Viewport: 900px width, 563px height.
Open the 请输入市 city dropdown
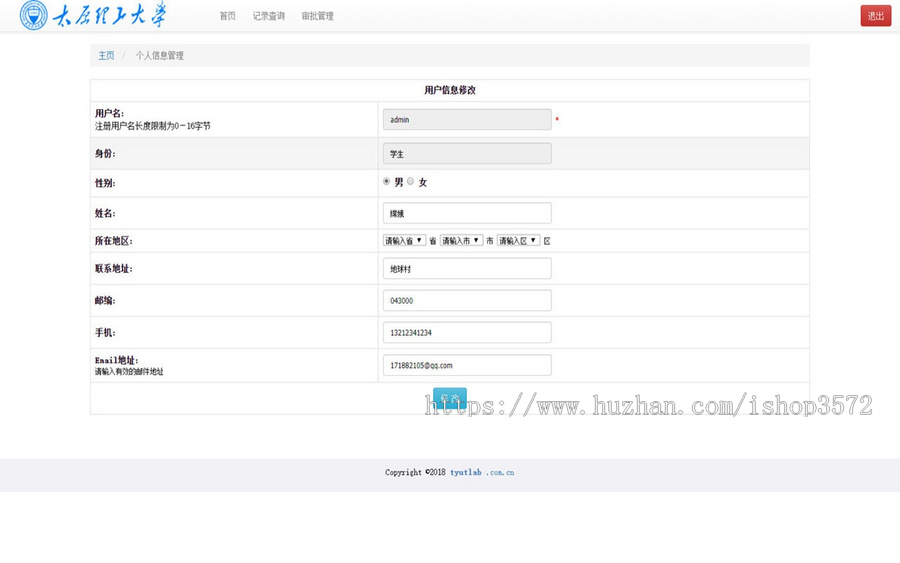[x=461, y=240]
